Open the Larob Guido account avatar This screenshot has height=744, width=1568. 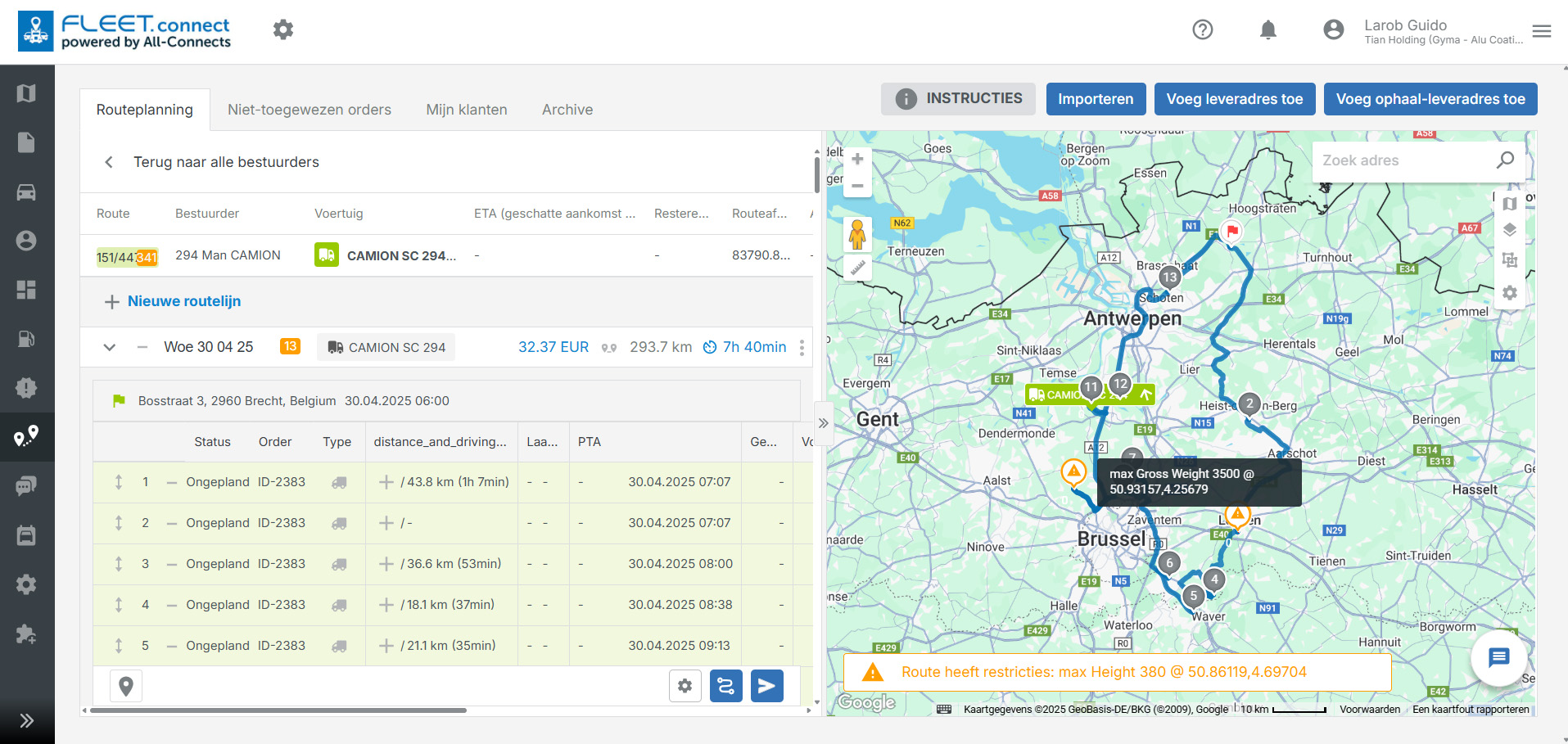click(1334, 29)
